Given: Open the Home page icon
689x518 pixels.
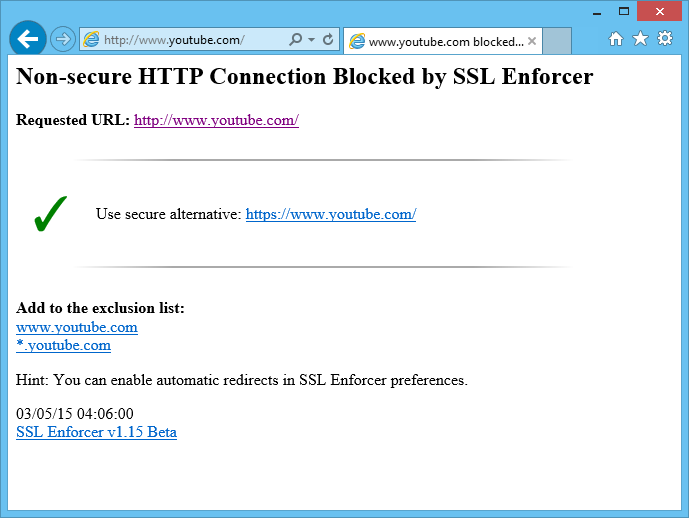Looking at the screenshot, I should coord(616,39).
